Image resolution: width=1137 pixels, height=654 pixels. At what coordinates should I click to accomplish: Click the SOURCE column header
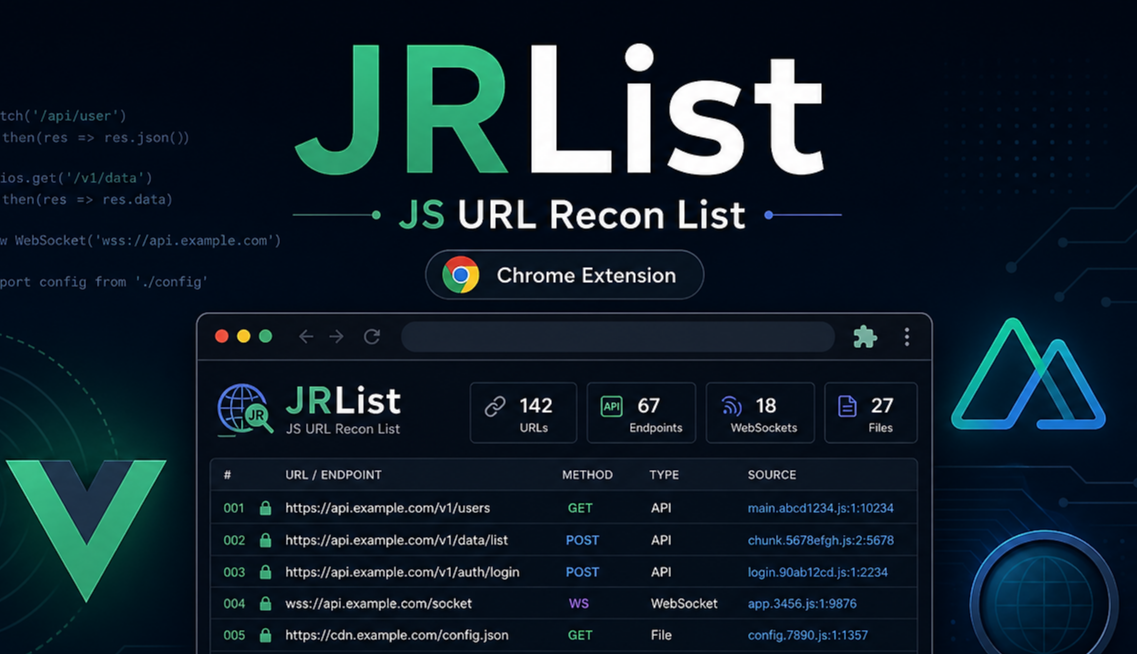tap(772, 475)
